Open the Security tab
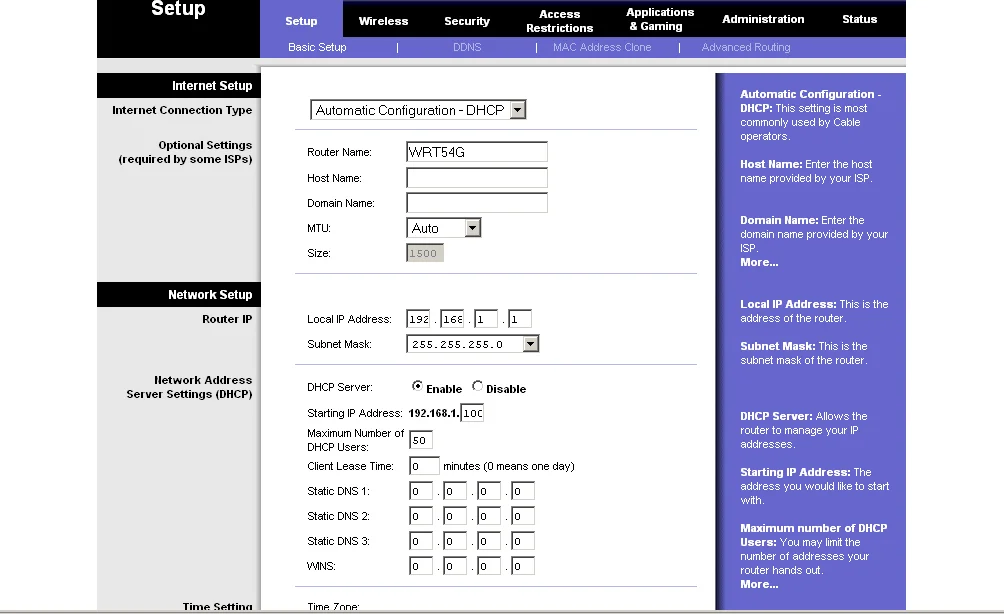 pos(467,20)
